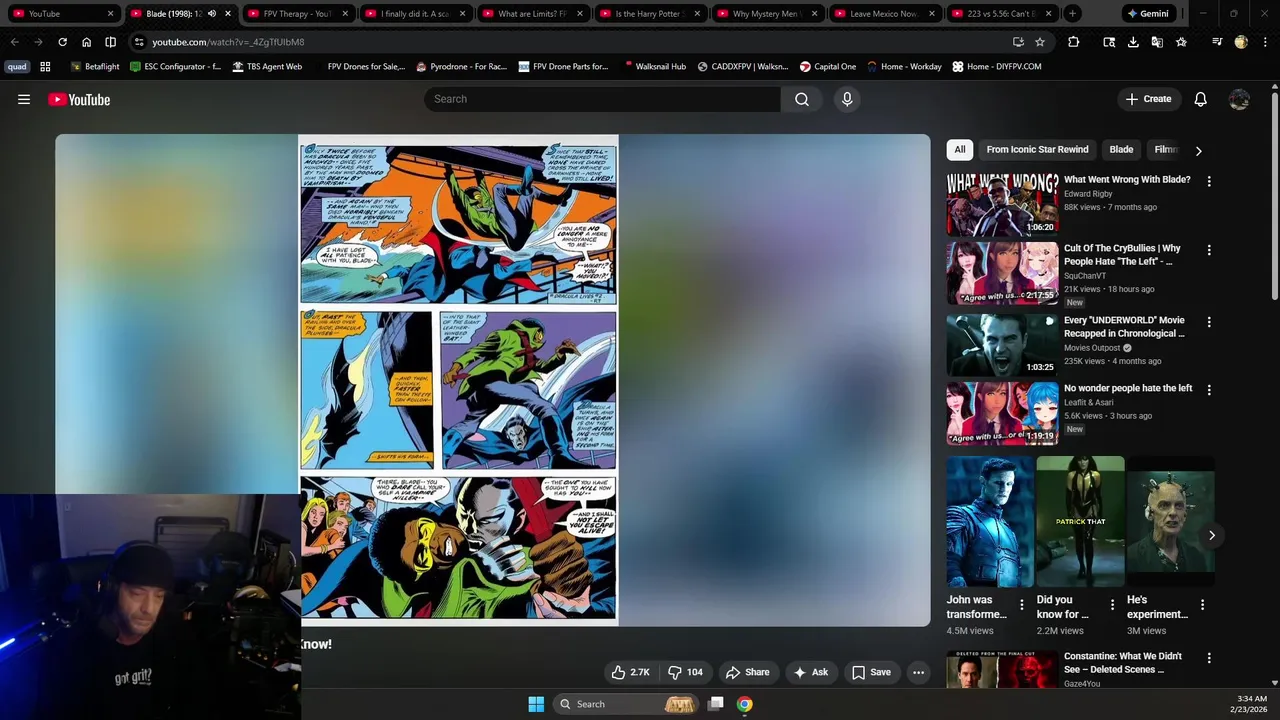Click the YouTube search field
This screenshot has height=720, width=1280.
602,99
